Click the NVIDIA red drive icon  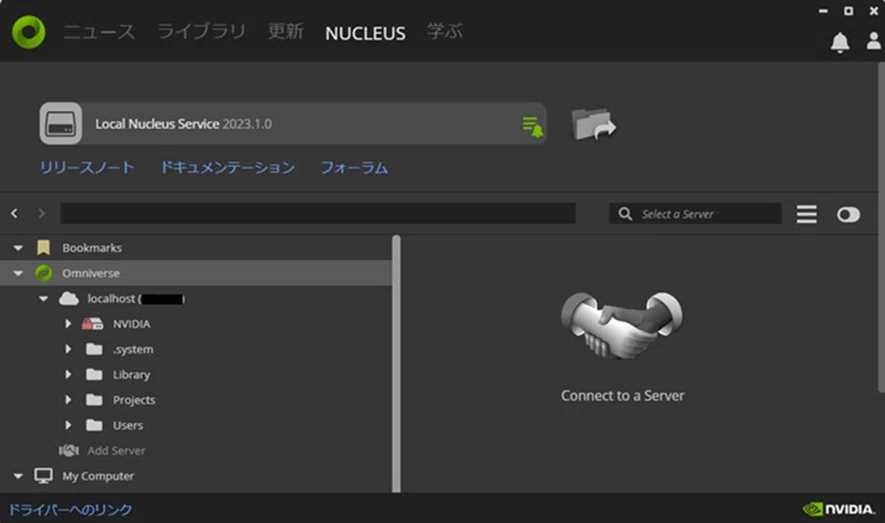point(93,324)
